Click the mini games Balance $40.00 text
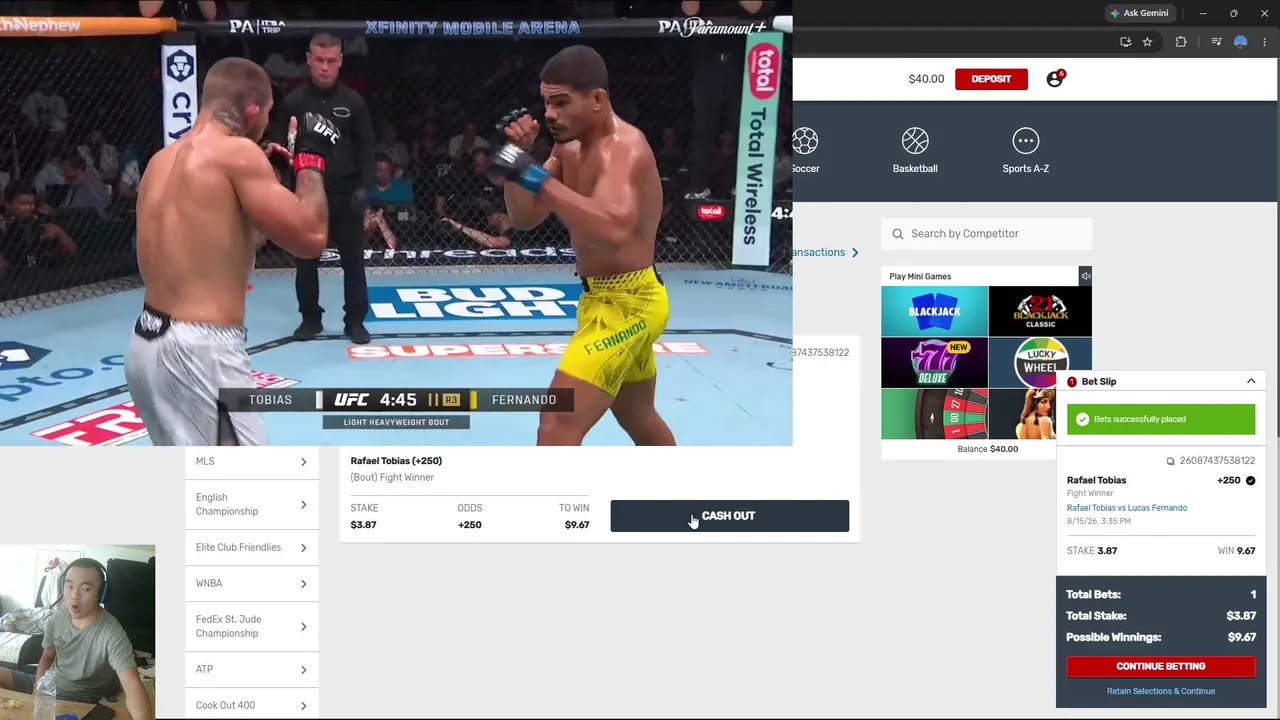 coord(987,449)
